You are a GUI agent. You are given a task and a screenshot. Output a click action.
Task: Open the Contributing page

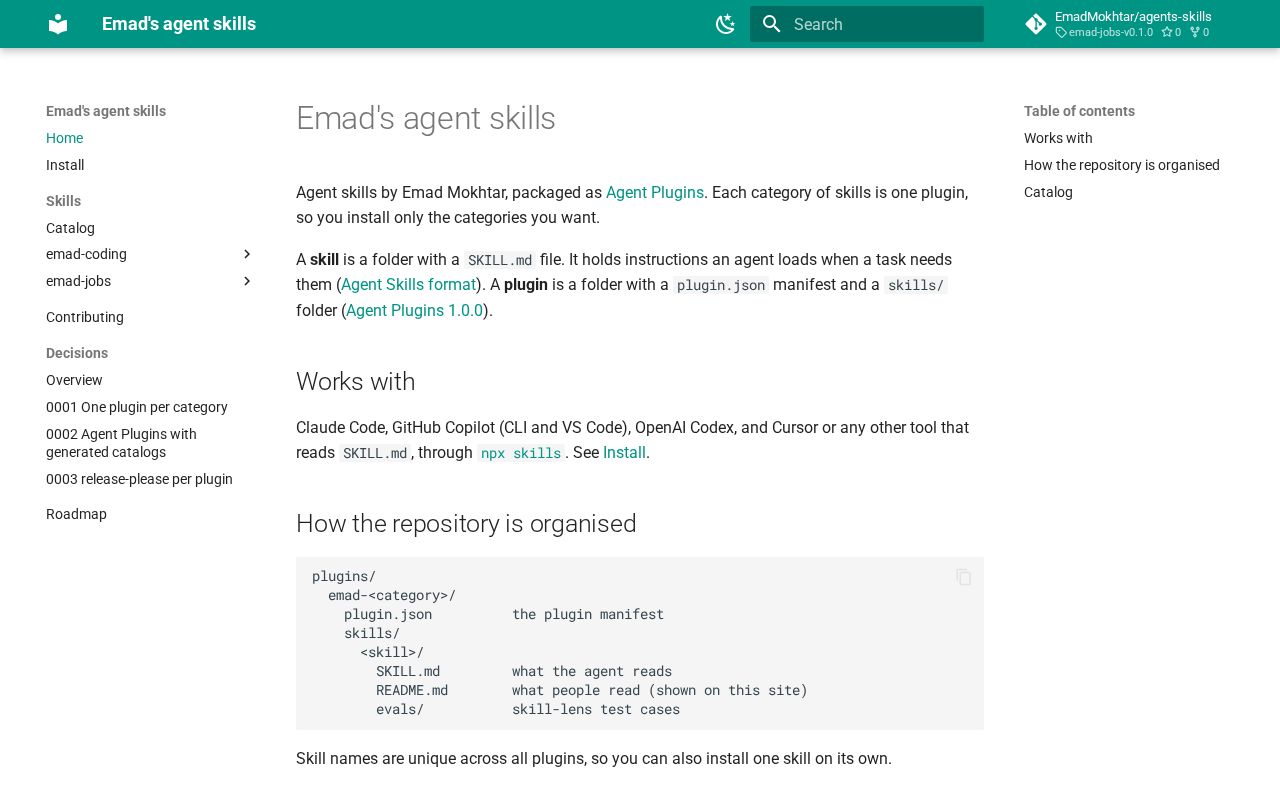(85, 317)
